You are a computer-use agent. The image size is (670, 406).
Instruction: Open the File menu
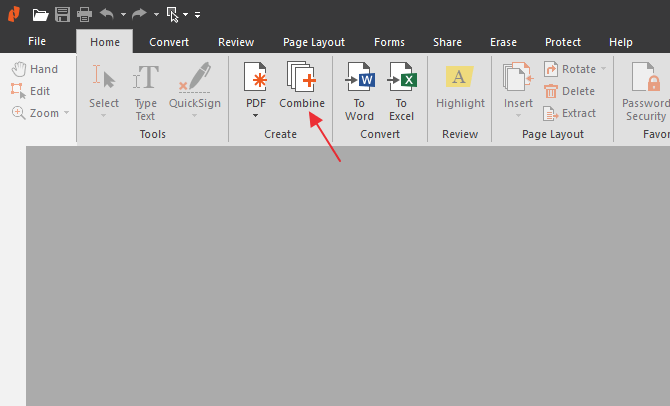37,41
